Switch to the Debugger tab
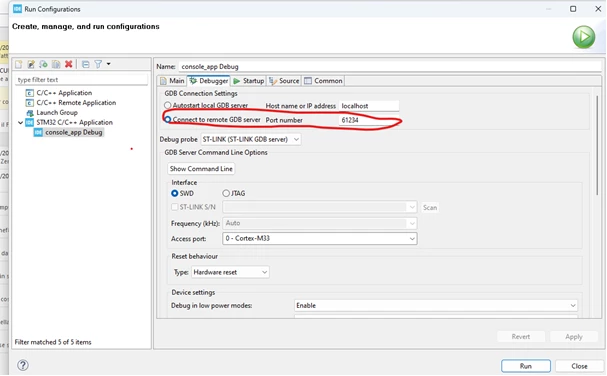607x376 pixels. [x=209, y=81]
